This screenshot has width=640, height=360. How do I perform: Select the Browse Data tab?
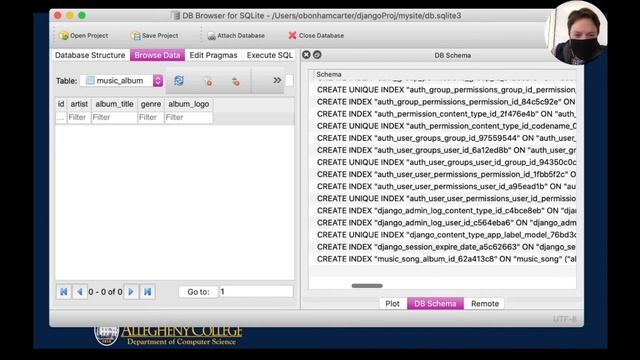157,55
